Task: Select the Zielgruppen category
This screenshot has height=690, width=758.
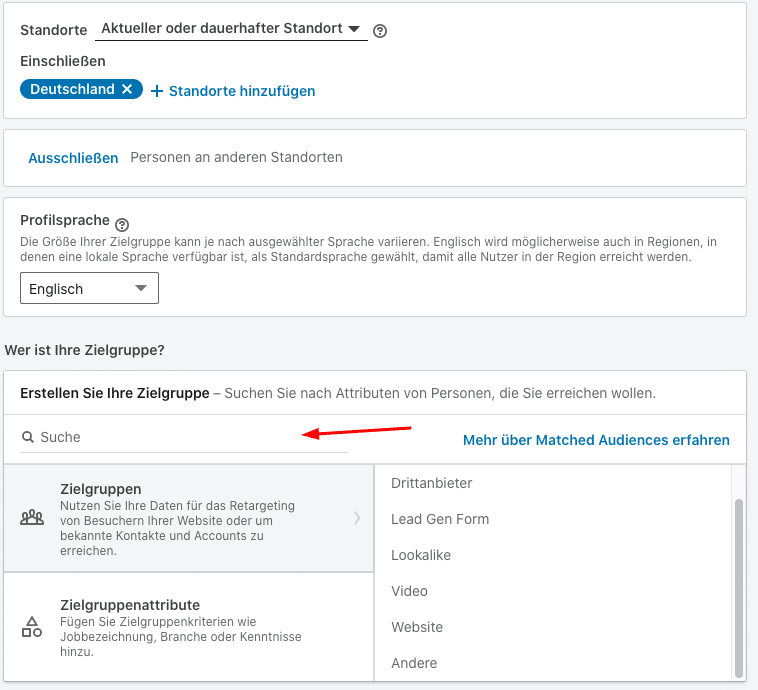Action: point(189,518)
